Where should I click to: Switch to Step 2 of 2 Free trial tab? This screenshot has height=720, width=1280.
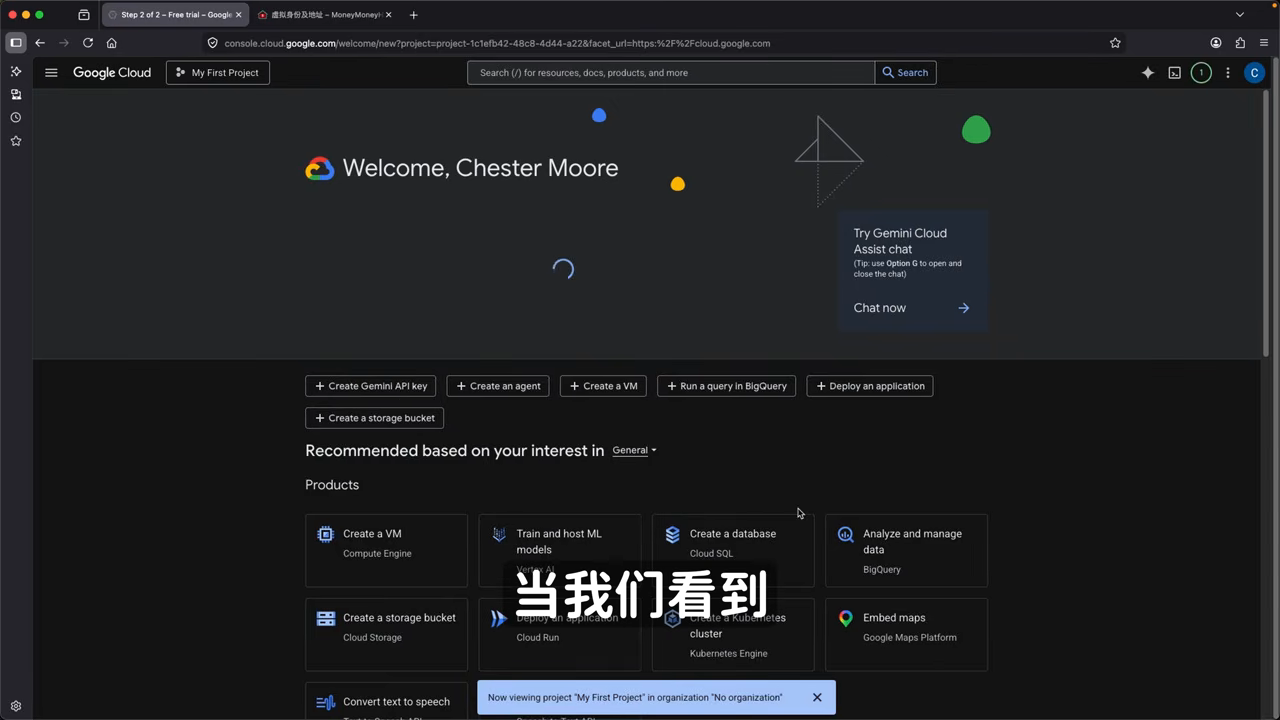(175, 15)
